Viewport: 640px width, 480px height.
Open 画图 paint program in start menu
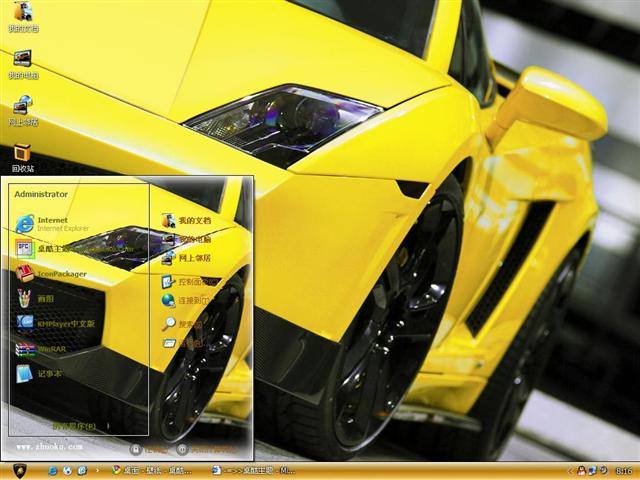[35, 299]
